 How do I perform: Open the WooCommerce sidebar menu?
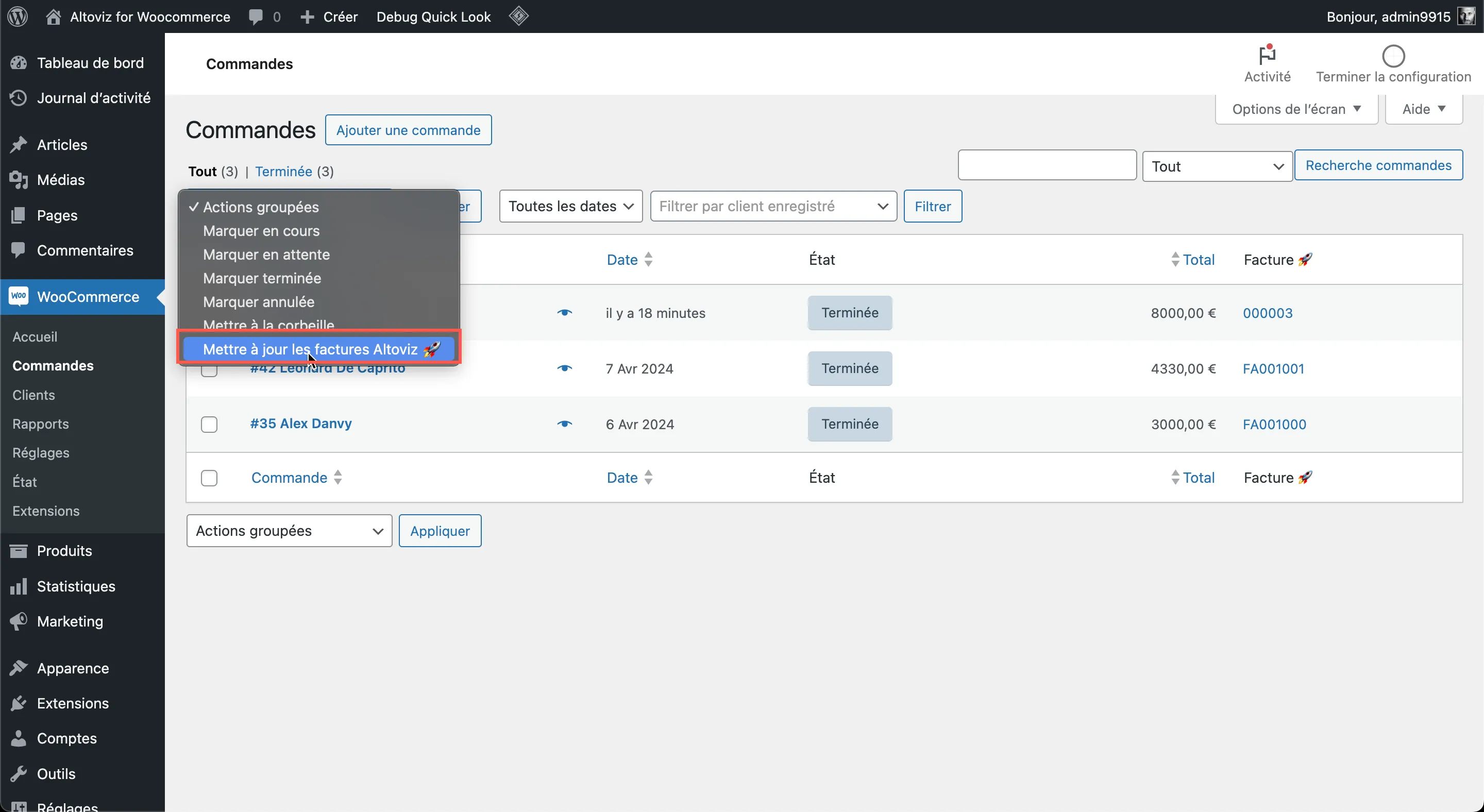[82, 297]
